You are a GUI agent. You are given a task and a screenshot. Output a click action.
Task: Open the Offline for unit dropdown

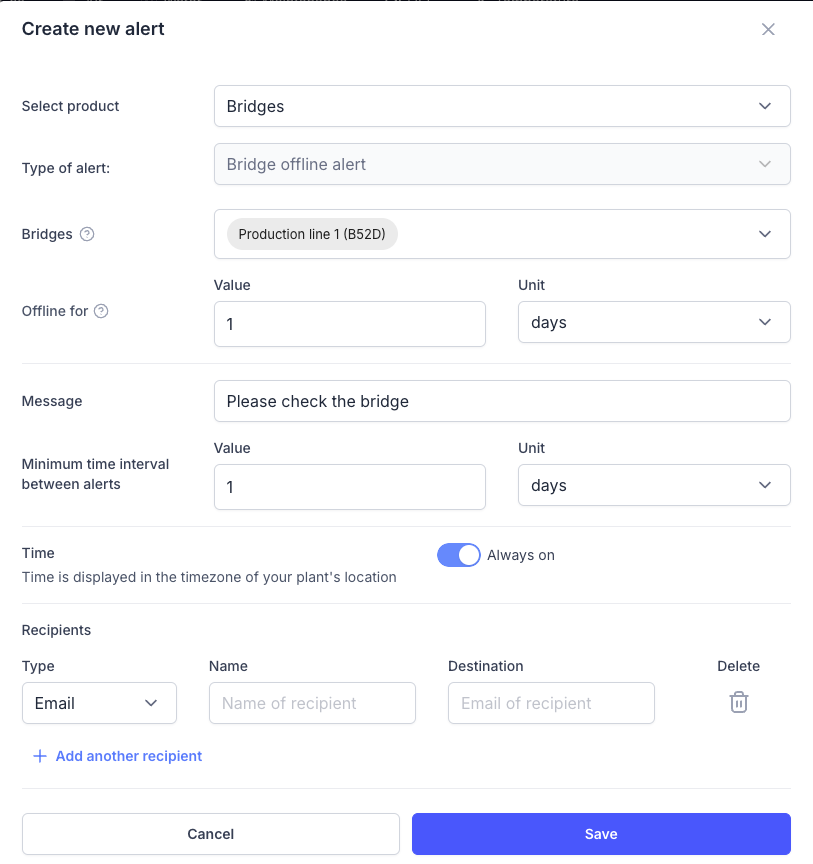pyautogui.click(x=654, y=323)
